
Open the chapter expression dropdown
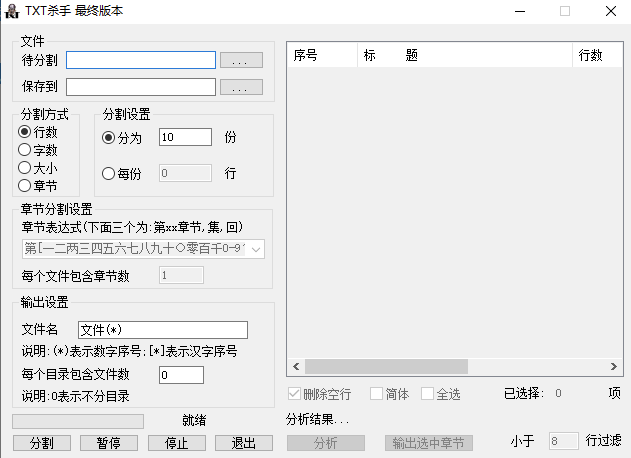click(x=256, y=249)
